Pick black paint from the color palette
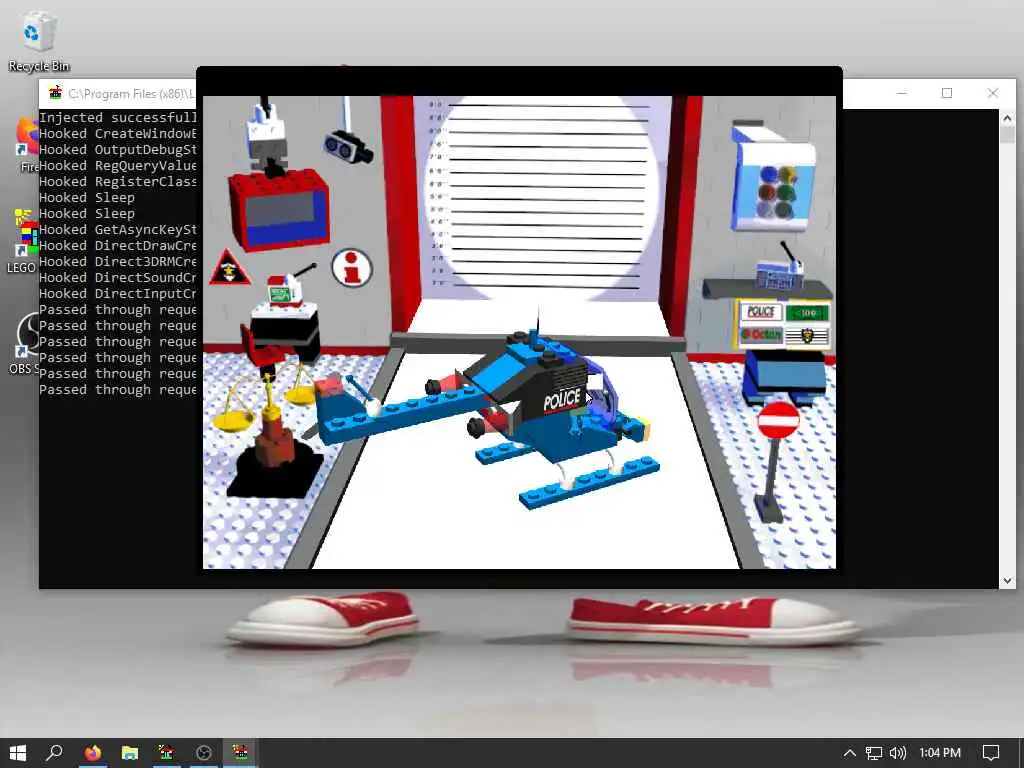Screen dimensions: 1024x768 (785, 211)
